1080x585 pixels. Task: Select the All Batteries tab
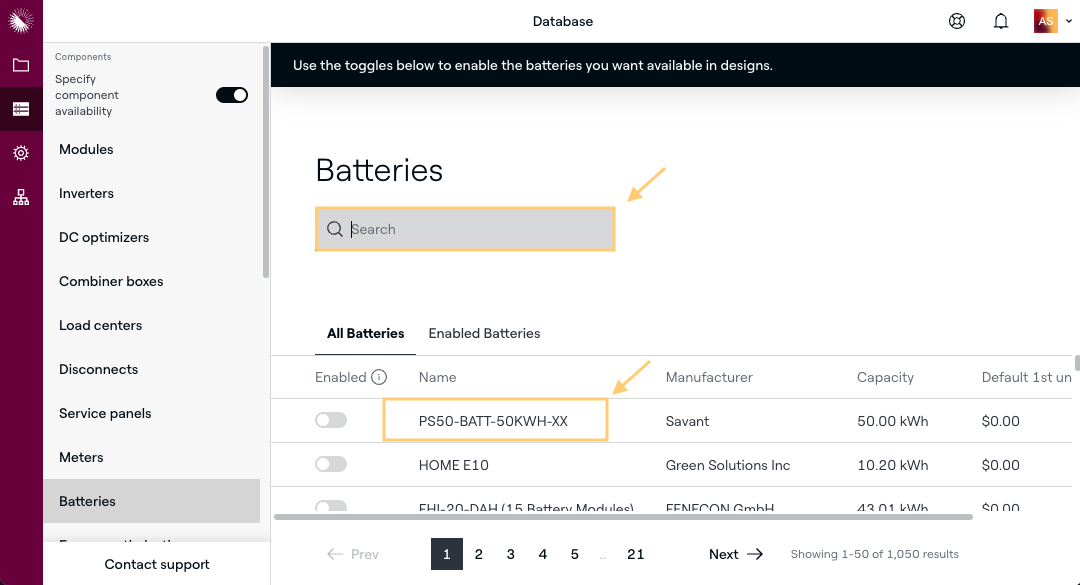(366, 333)
